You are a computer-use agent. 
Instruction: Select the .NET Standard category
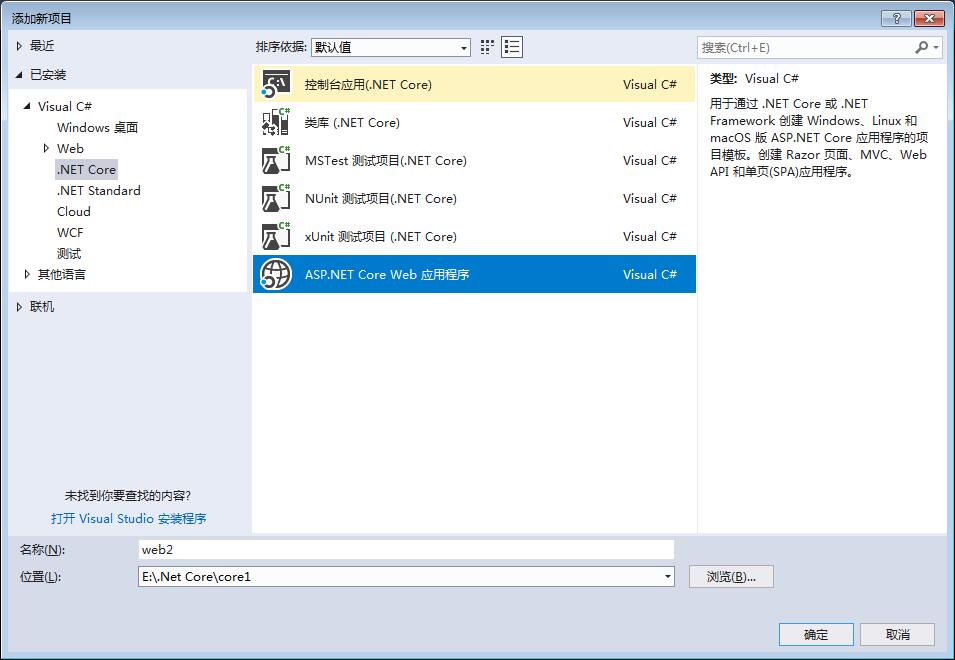coord(98,191)
